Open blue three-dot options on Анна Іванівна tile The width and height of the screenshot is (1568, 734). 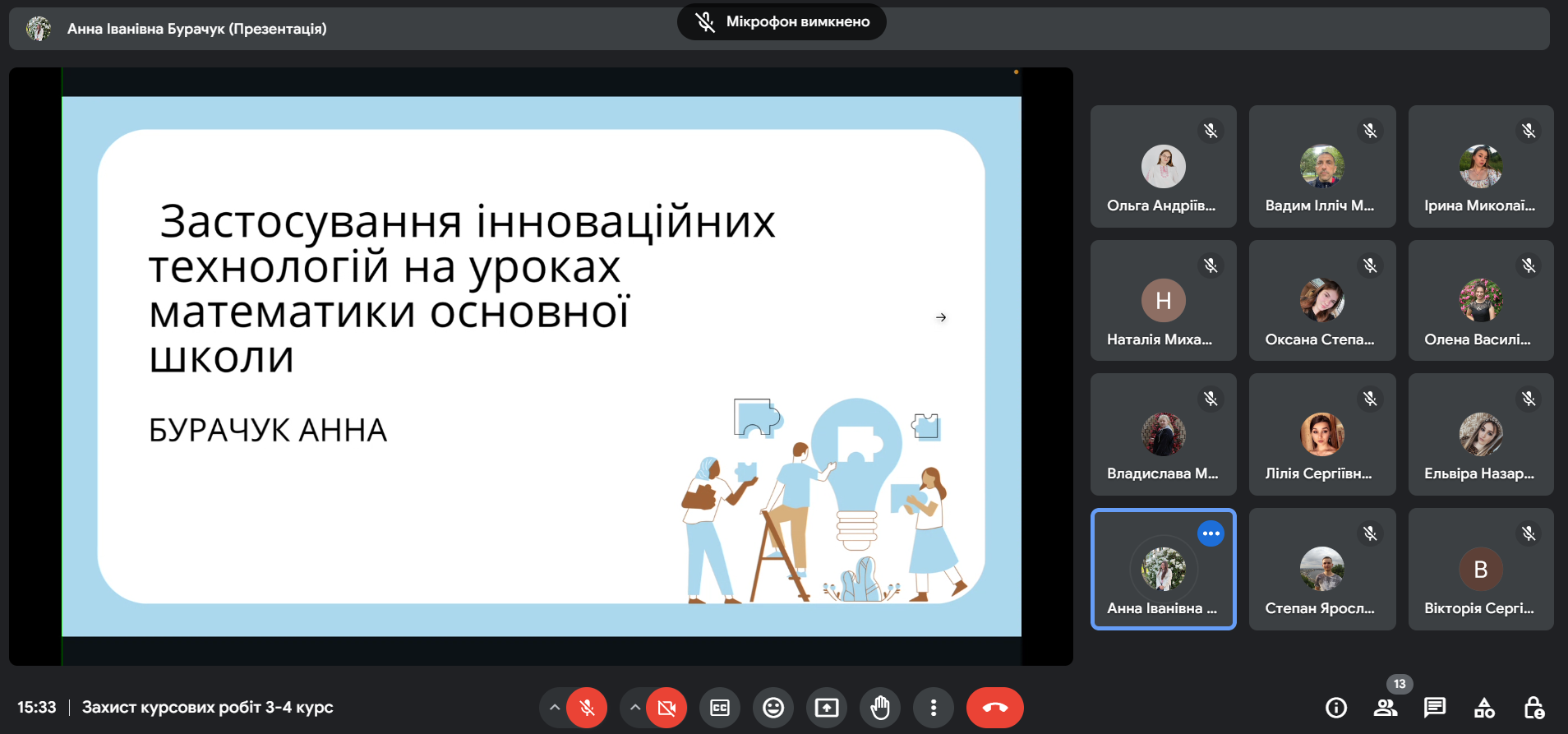point(1211,533)
